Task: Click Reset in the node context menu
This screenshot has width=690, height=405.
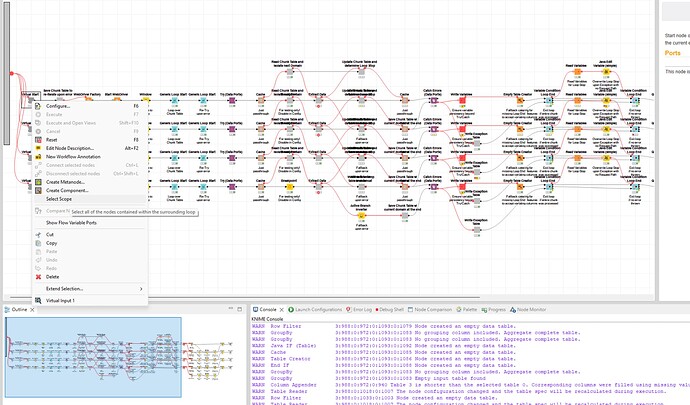Action: click(51, 140)
